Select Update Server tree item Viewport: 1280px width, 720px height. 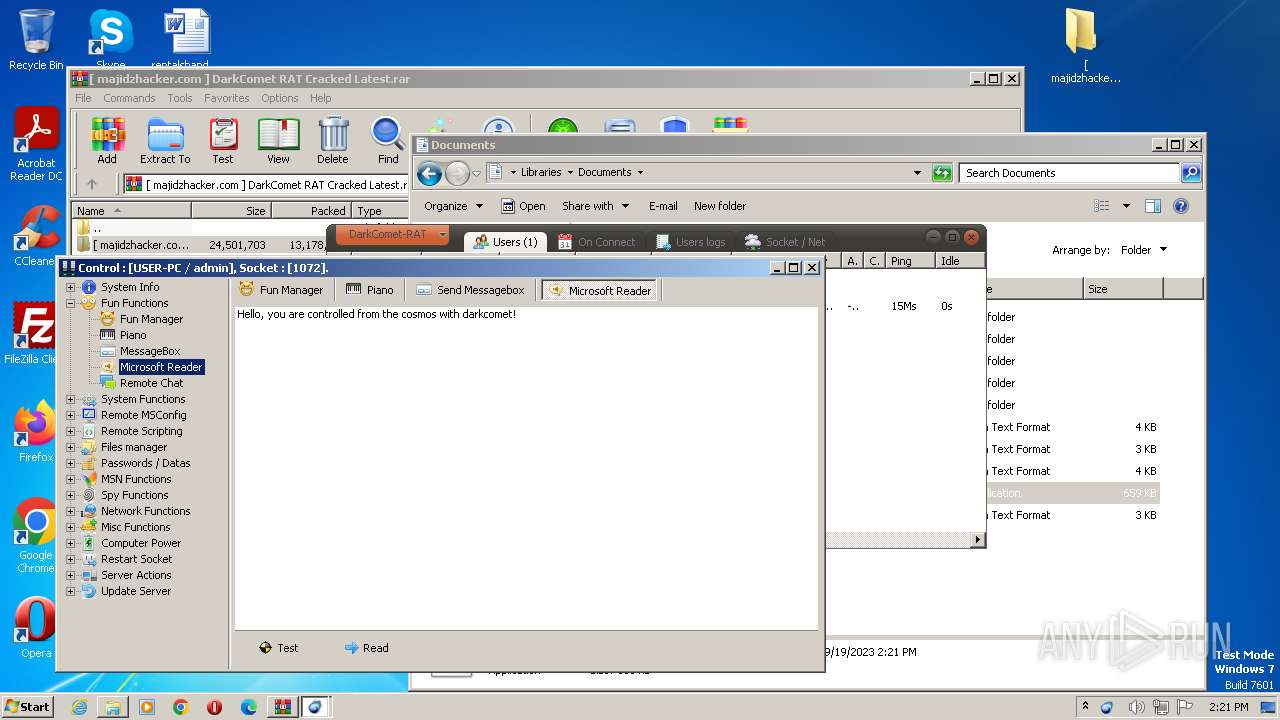tap(136, 591)
